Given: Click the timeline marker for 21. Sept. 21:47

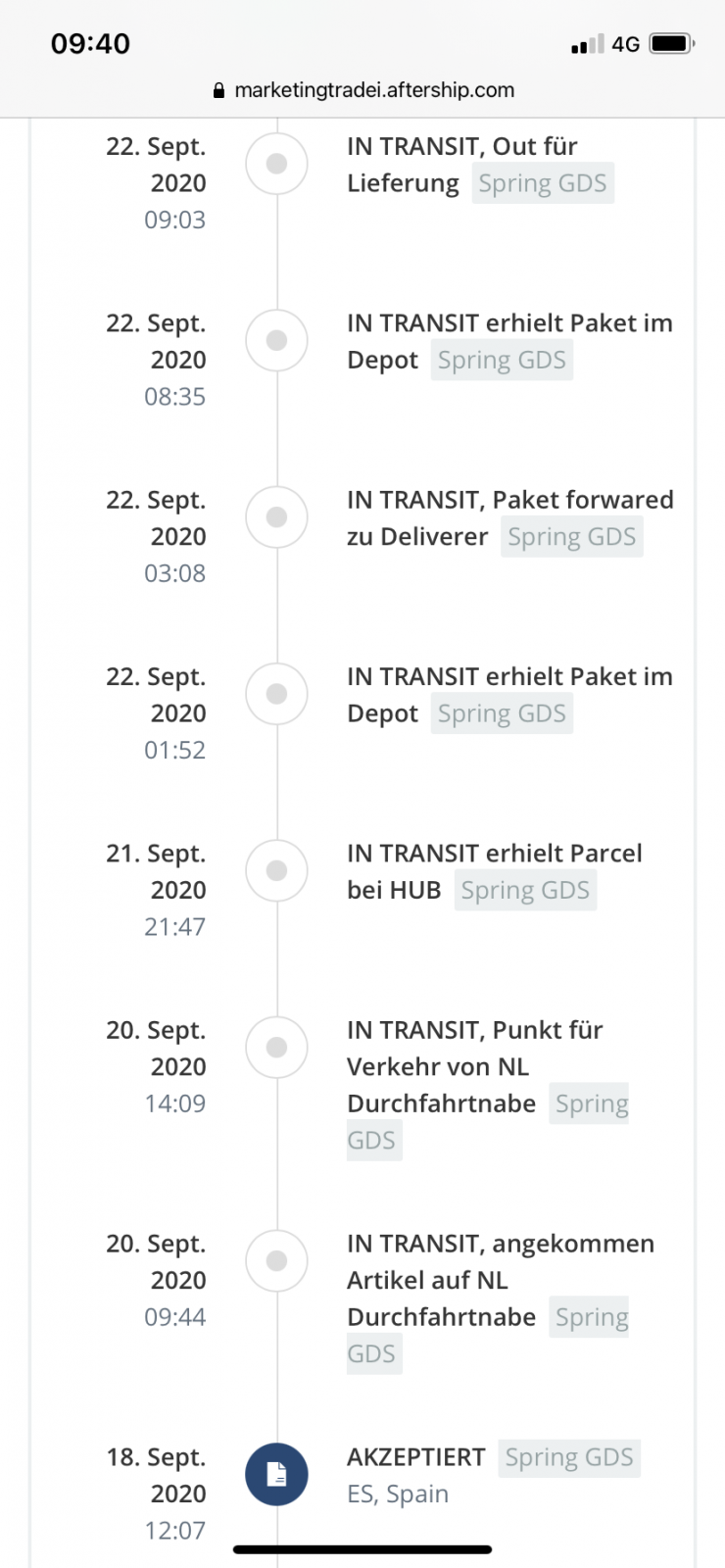Looking at the screenshot, I should pos(276,870).
